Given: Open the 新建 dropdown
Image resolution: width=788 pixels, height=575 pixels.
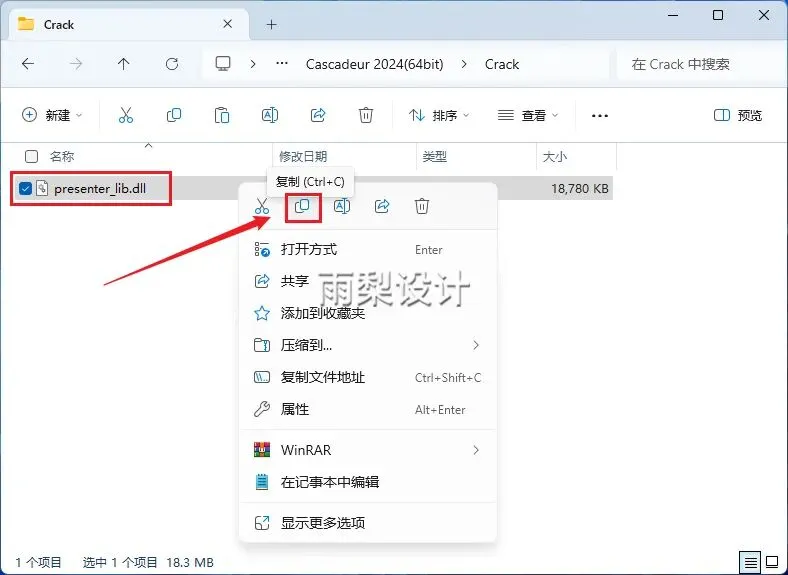Looking at the screenshot, I should (x=52, y=116).
